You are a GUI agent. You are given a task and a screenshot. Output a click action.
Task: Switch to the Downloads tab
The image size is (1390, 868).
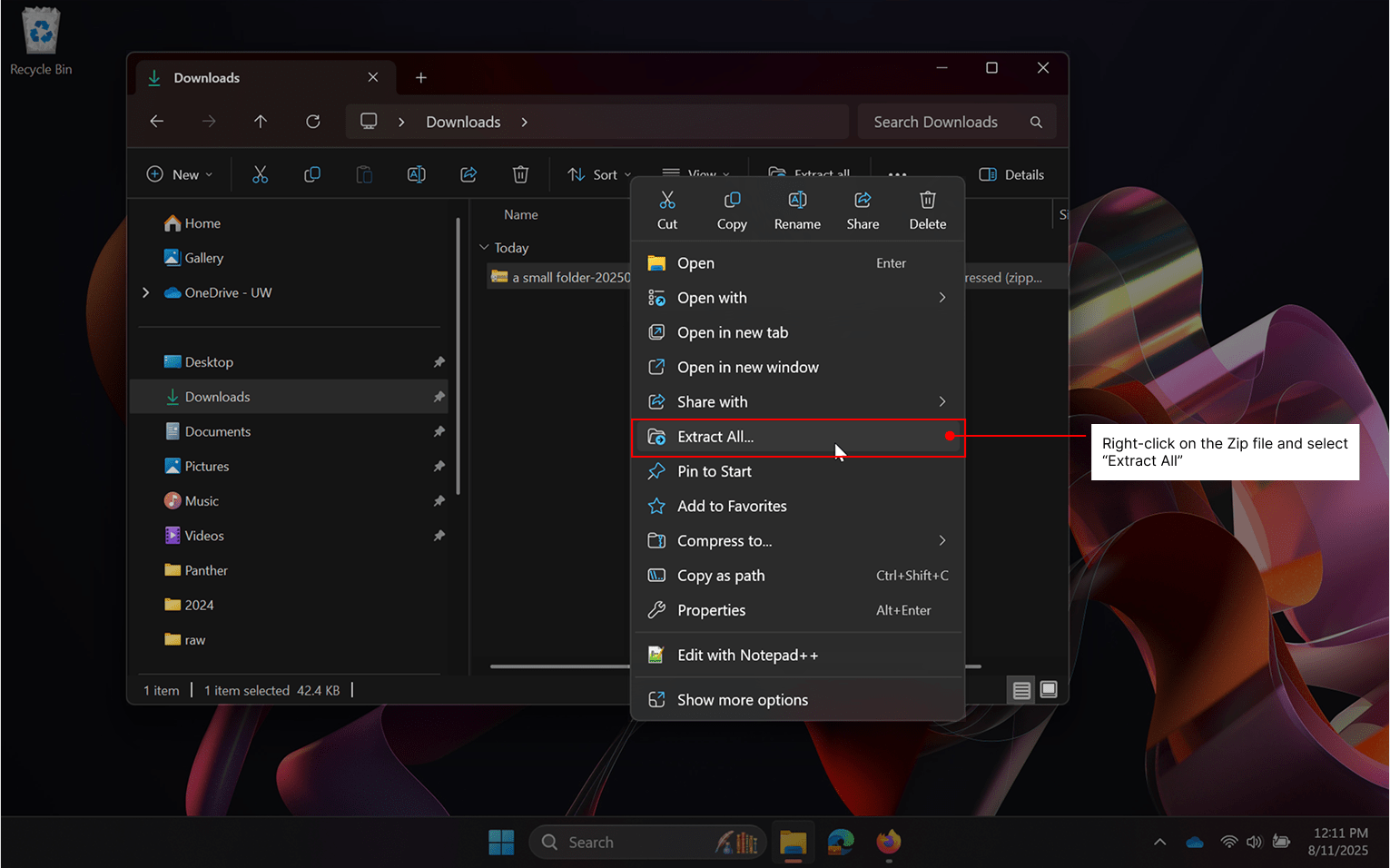point(206,77)
